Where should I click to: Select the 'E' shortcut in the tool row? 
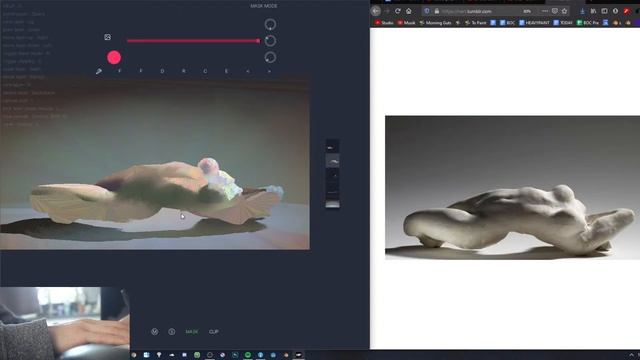227,71
